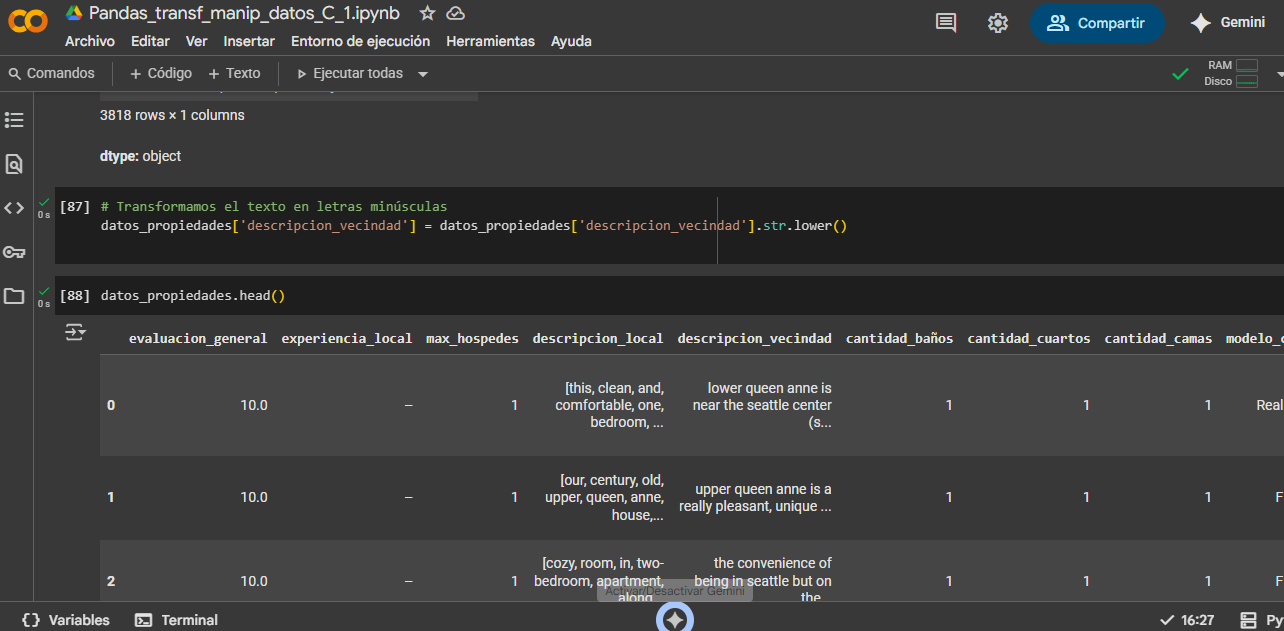Open the table of contents sidebar

[x=14, y=120]
